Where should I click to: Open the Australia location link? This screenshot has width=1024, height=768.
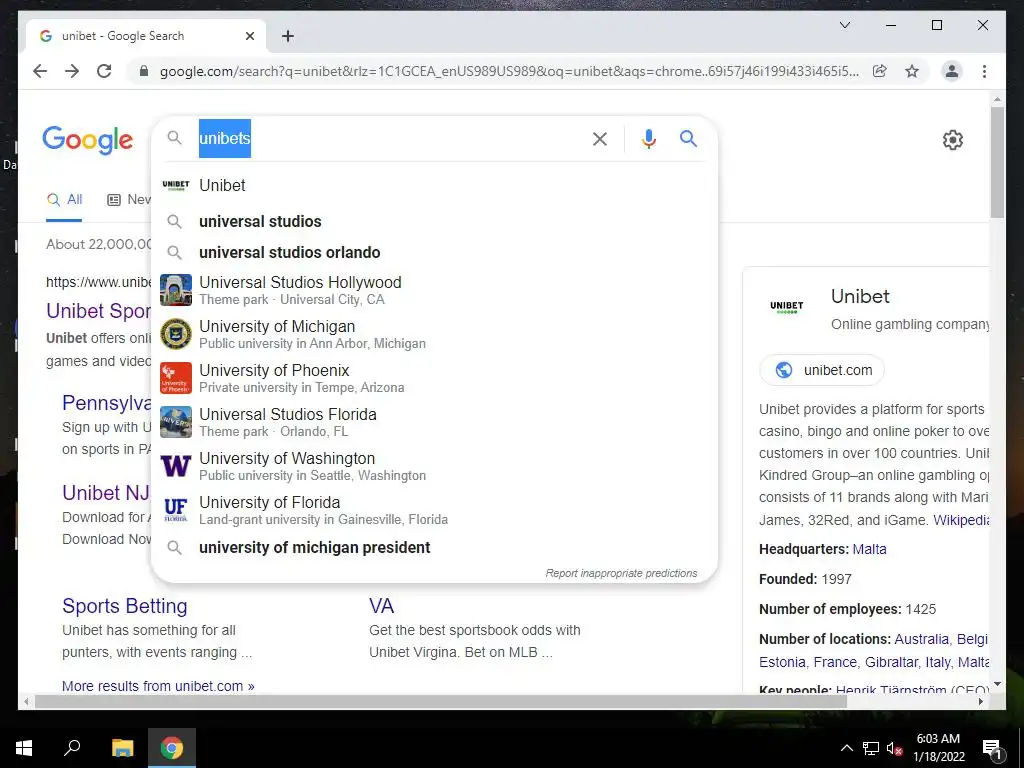click(x=921, y=639)
